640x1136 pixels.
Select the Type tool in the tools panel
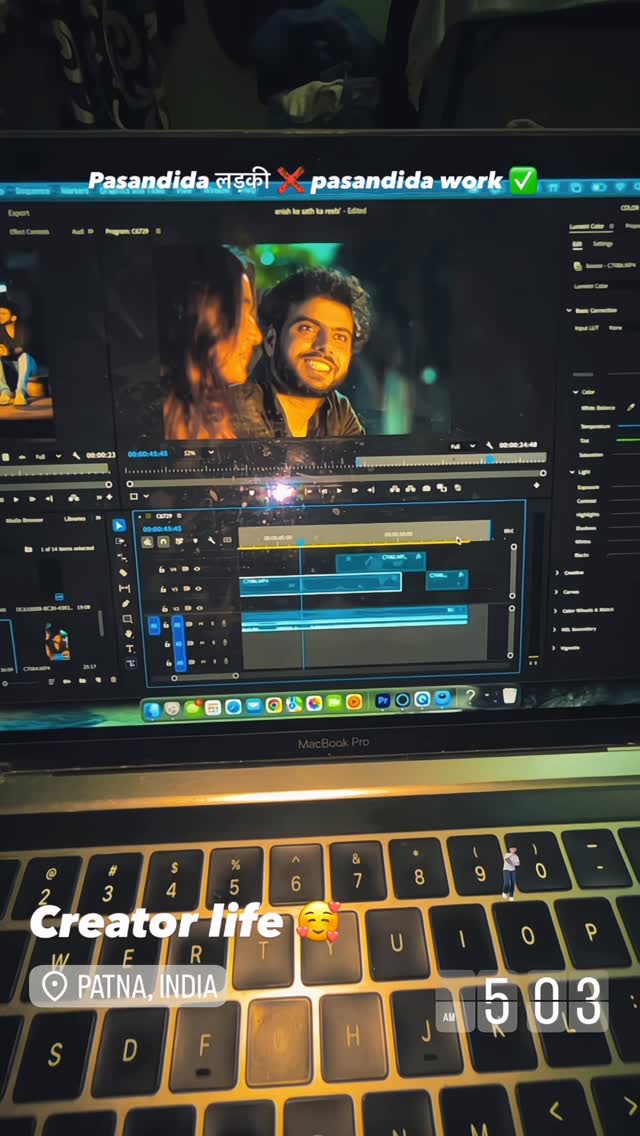pyautogui.click(x=130, y=649)
